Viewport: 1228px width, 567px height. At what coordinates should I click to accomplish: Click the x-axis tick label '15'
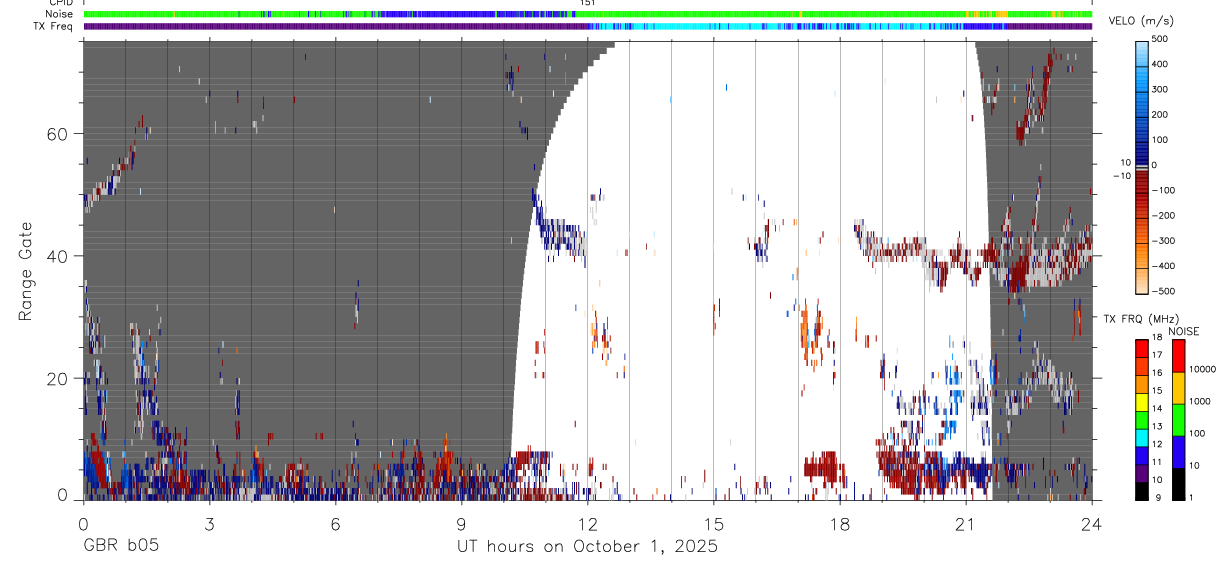coord(714,524)
